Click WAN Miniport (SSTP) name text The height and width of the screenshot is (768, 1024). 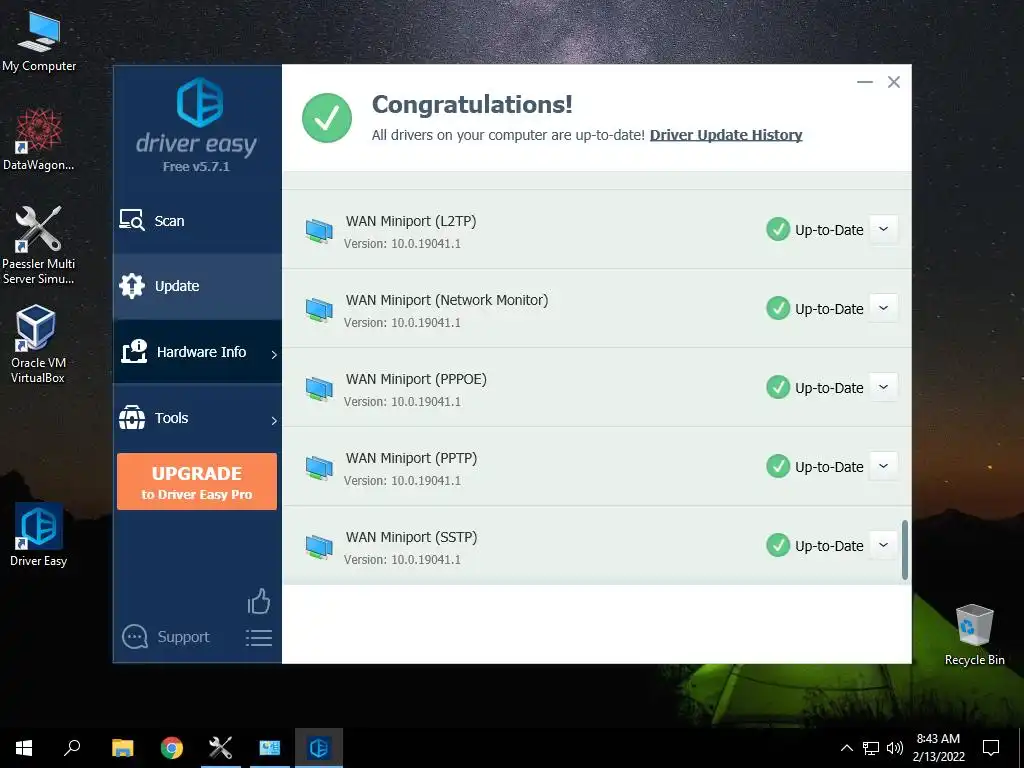(411, 537)
